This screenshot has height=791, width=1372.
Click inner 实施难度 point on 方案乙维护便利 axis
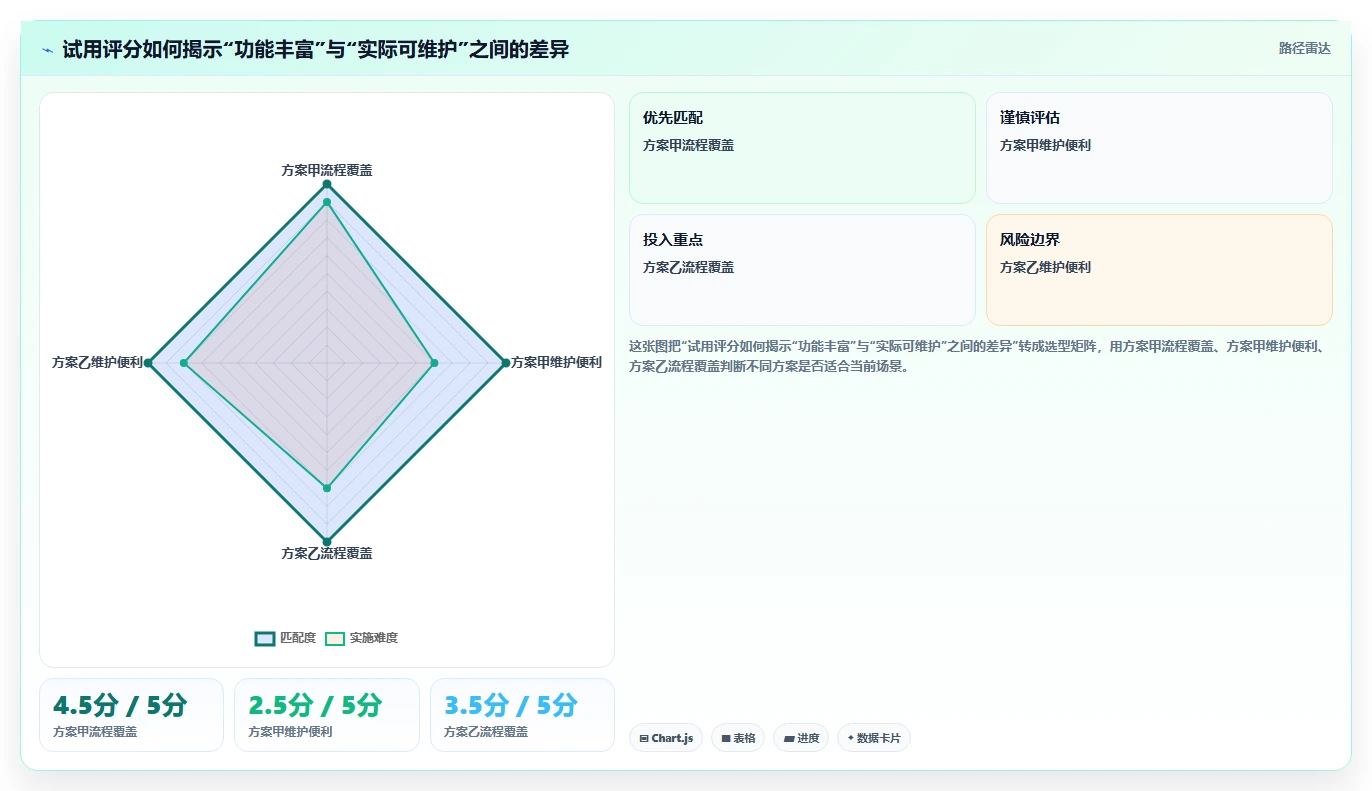tap(184, 363)
